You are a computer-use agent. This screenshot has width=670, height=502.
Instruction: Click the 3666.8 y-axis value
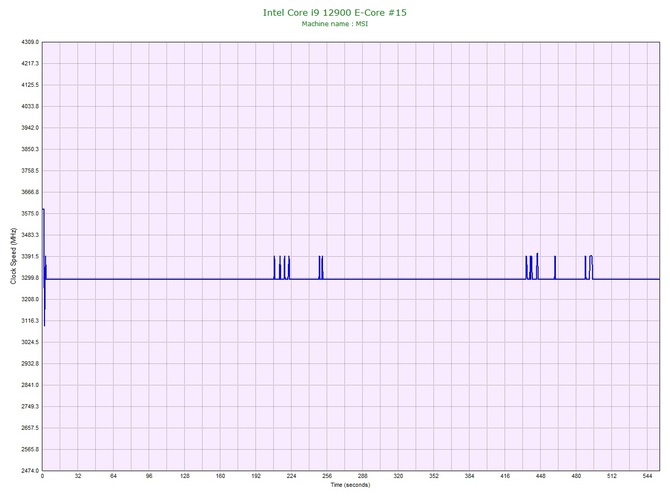click(x=30, y=192)
